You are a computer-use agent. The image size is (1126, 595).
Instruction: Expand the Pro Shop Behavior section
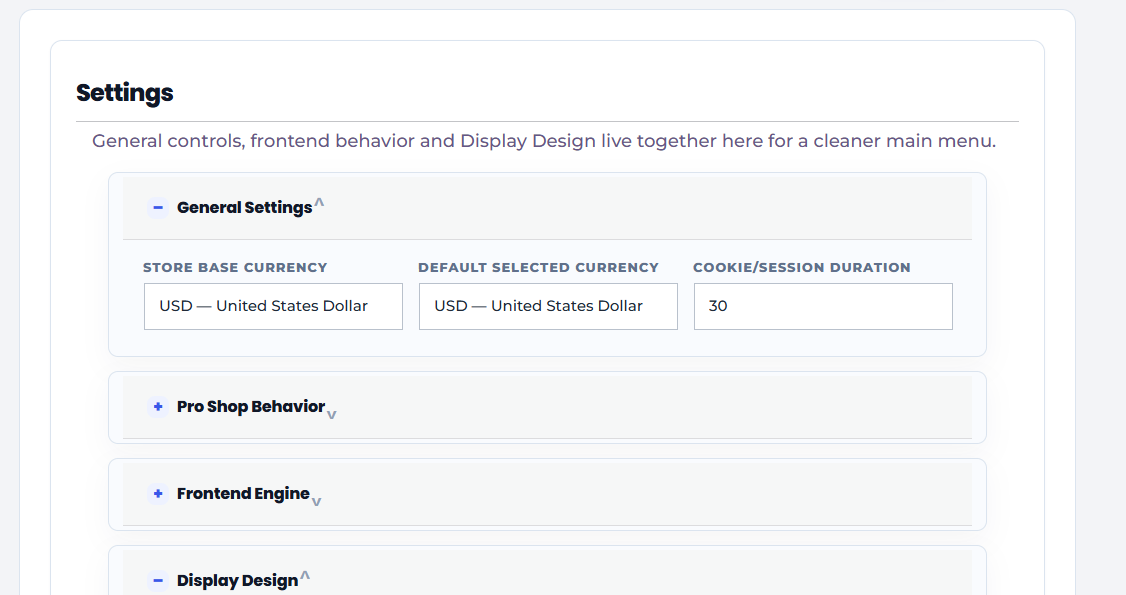547,407
